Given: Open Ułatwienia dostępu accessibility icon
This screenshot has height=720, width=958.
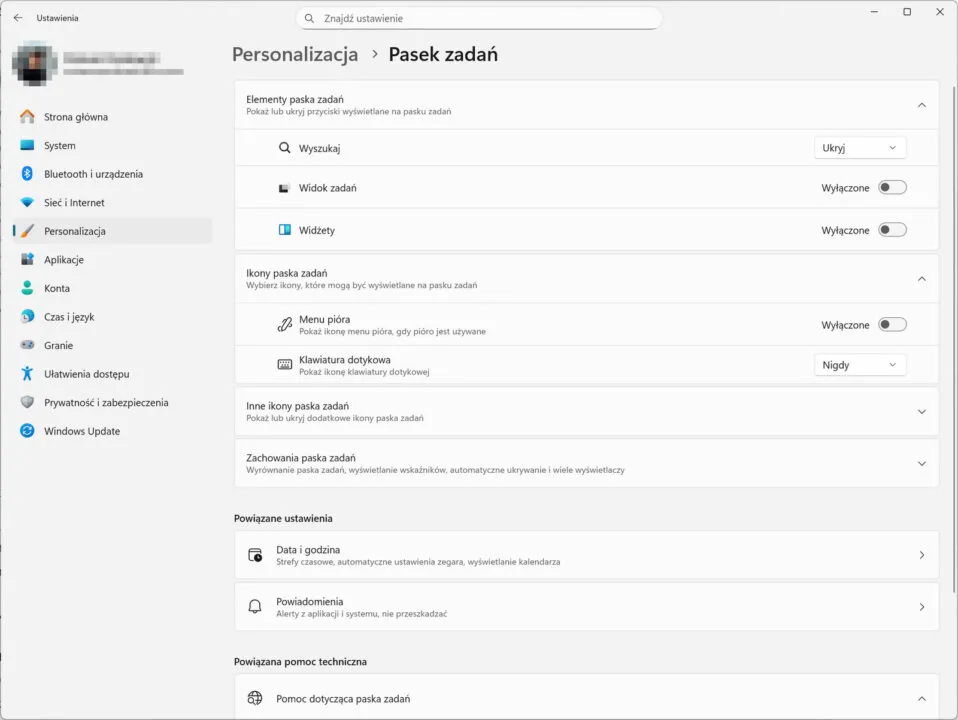Looking at the screenshot, I should (27, 374).
